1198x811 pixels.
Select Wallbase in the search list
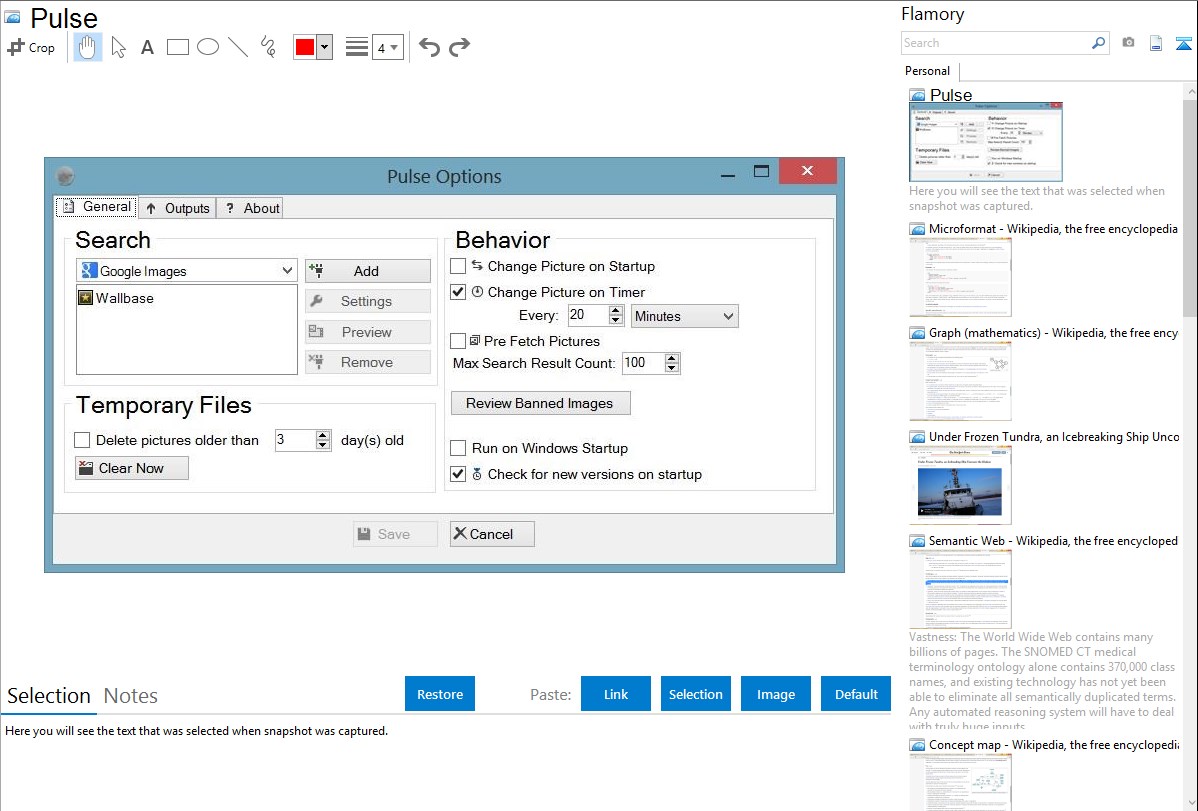coord(125,298)
